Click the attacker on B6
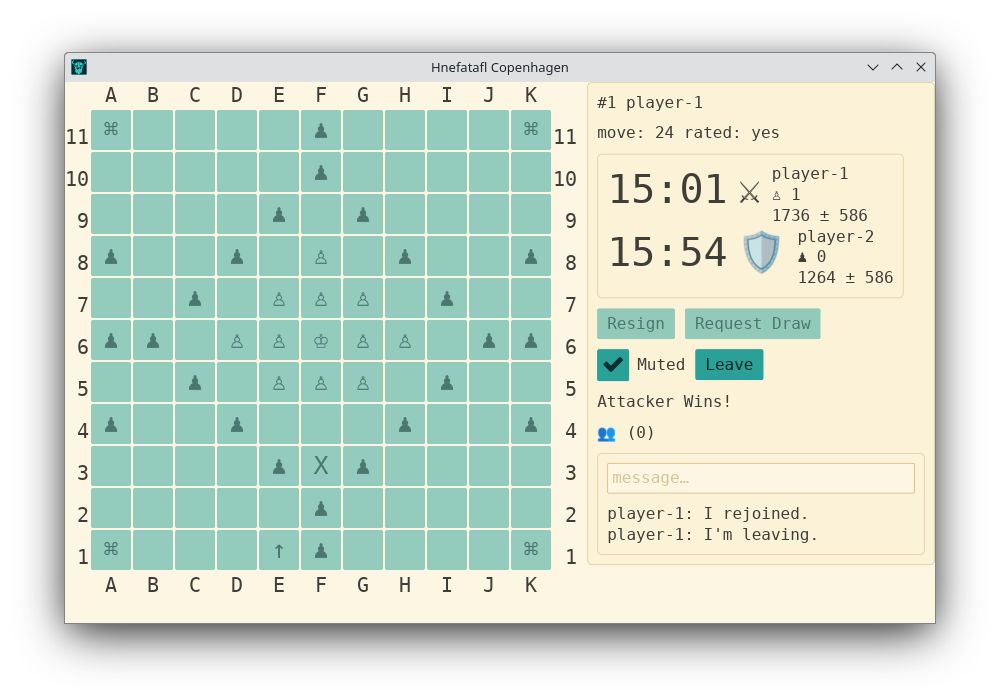This screenshot has height=700, width=1000. point(153,341)
